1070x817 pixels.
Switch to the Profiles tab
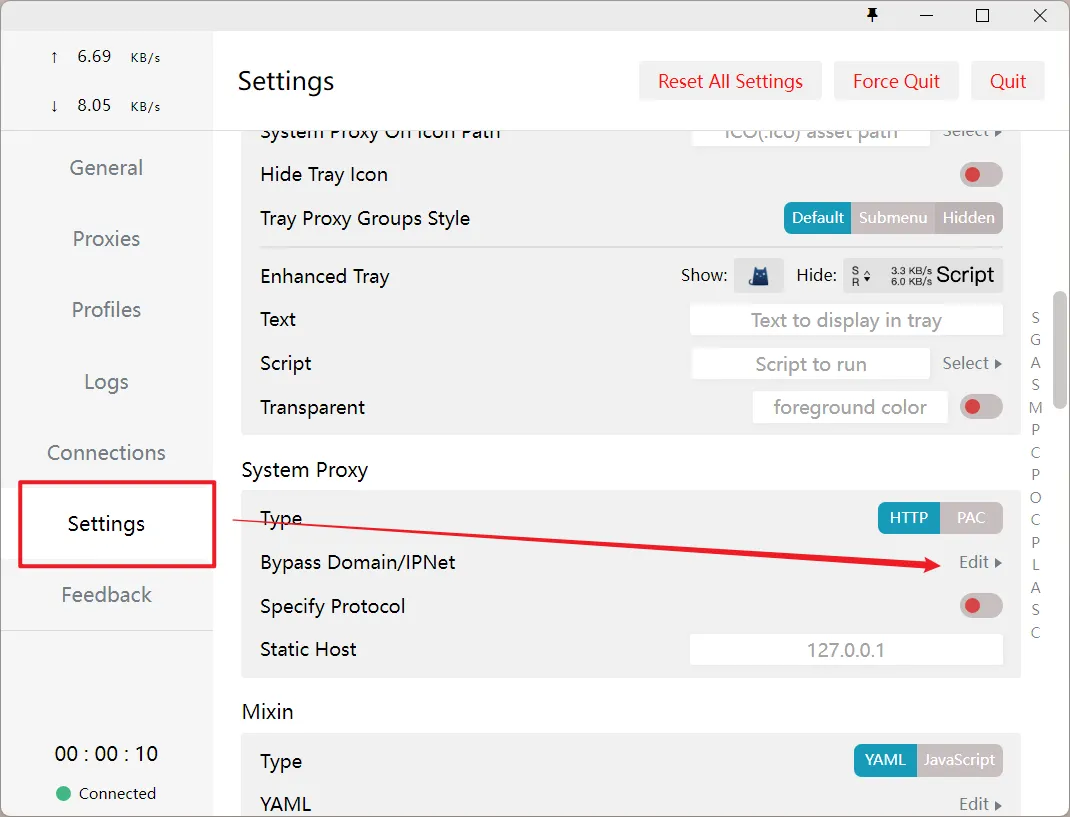[106, 310]
